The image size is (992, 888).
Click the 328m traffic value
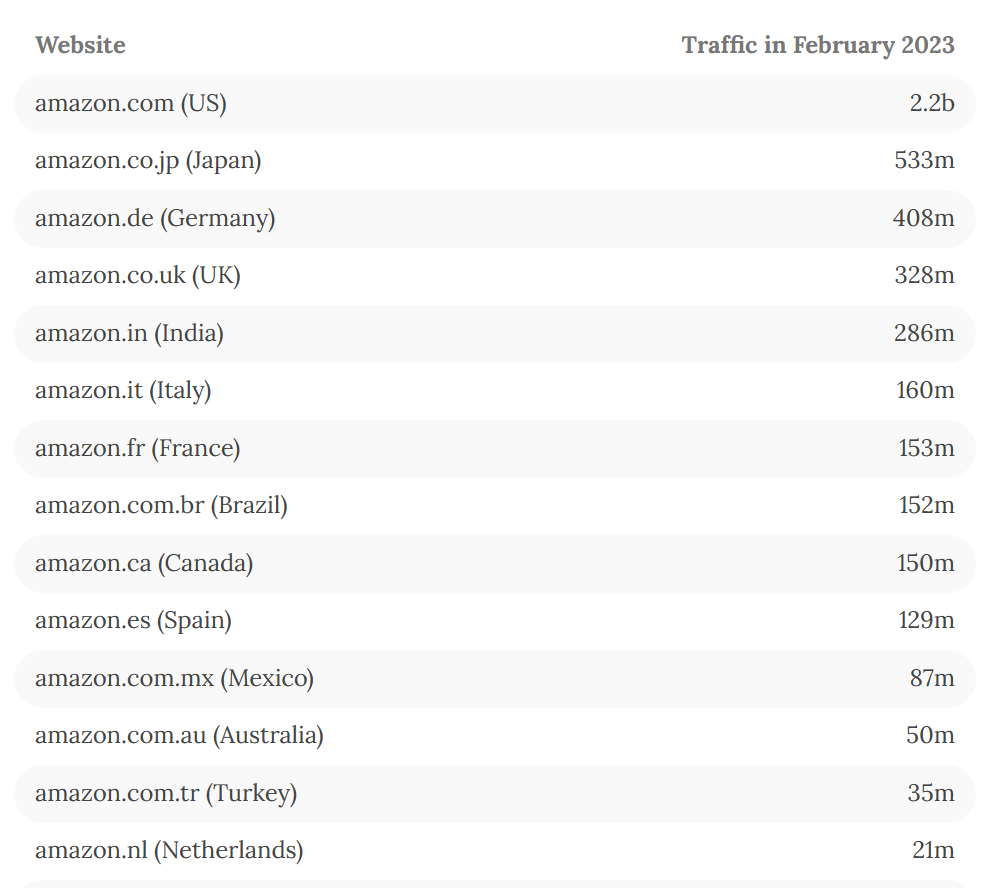924,275
